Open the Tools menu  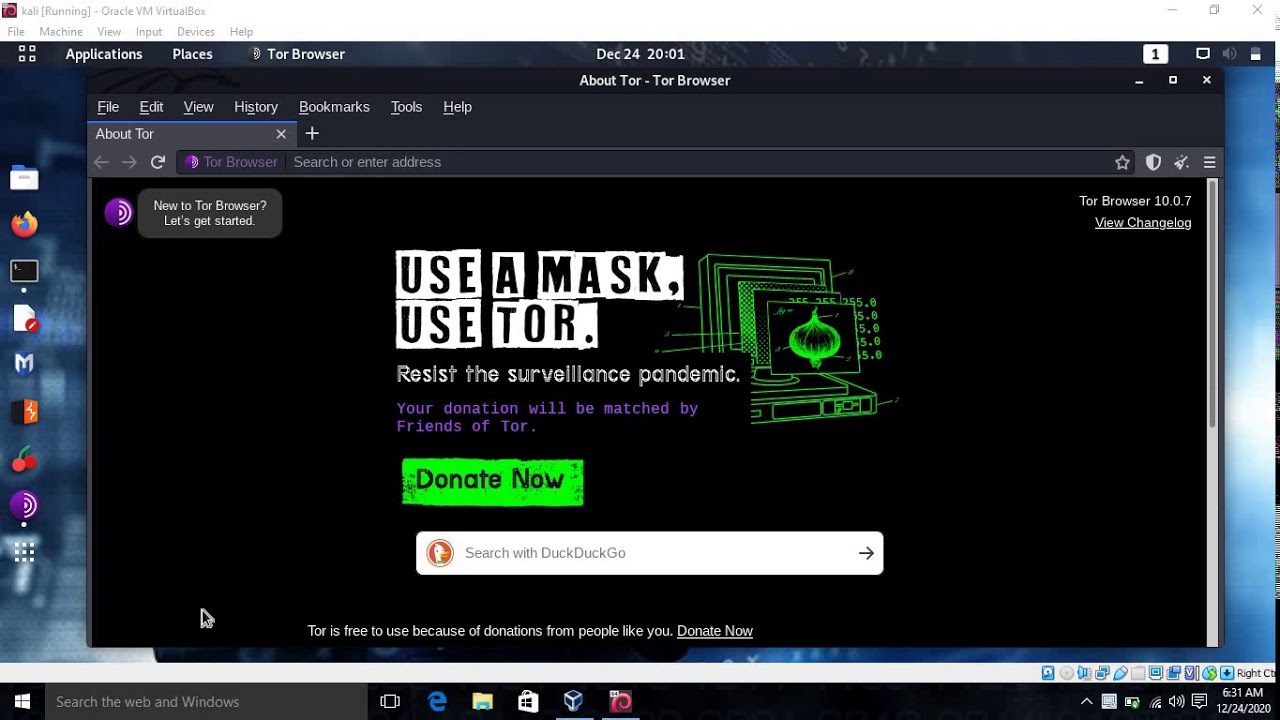point(406,107)
